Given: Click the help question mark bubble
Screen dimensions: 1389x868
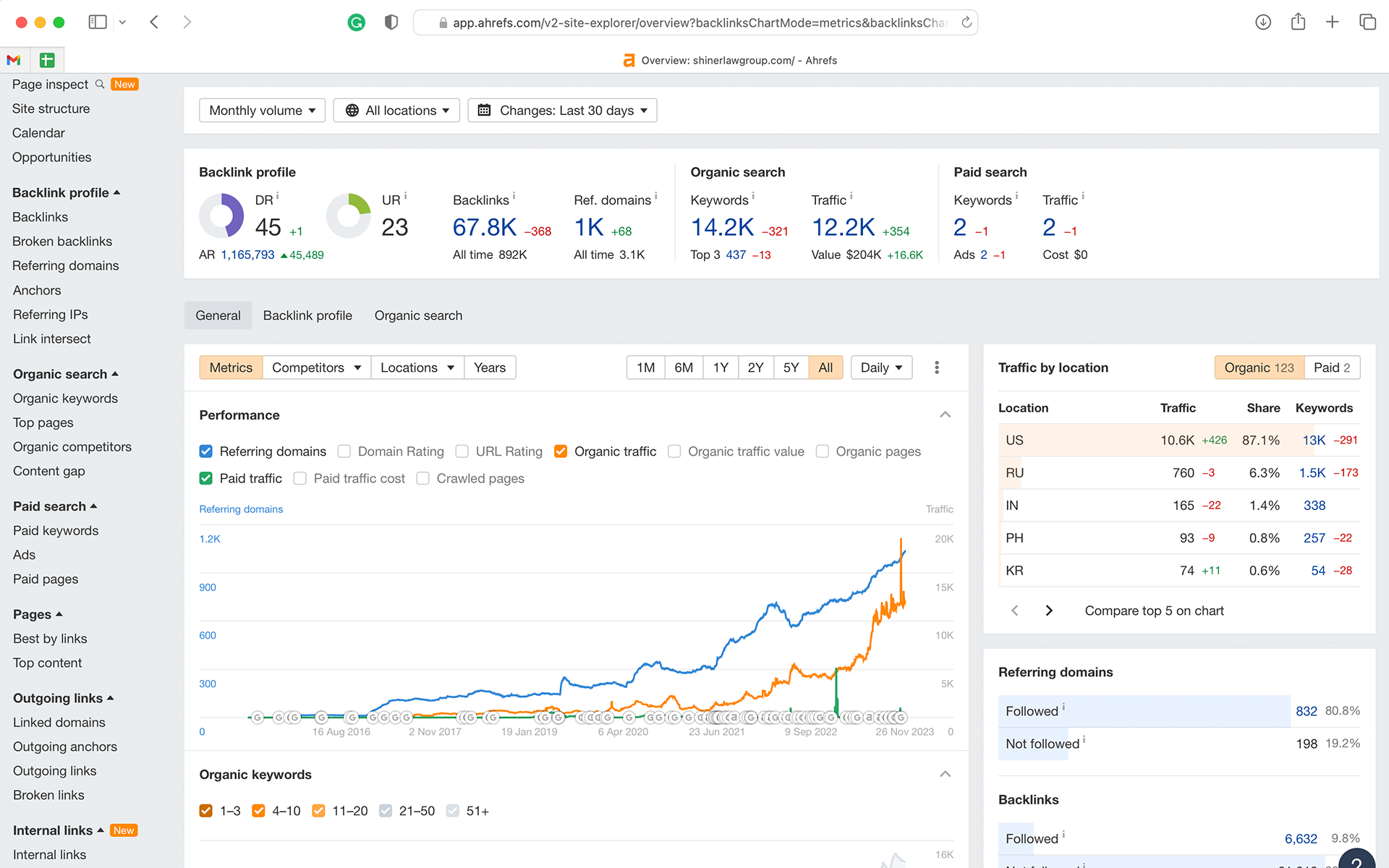Looking at the screenshot, I should click(x=1357, y=859).
